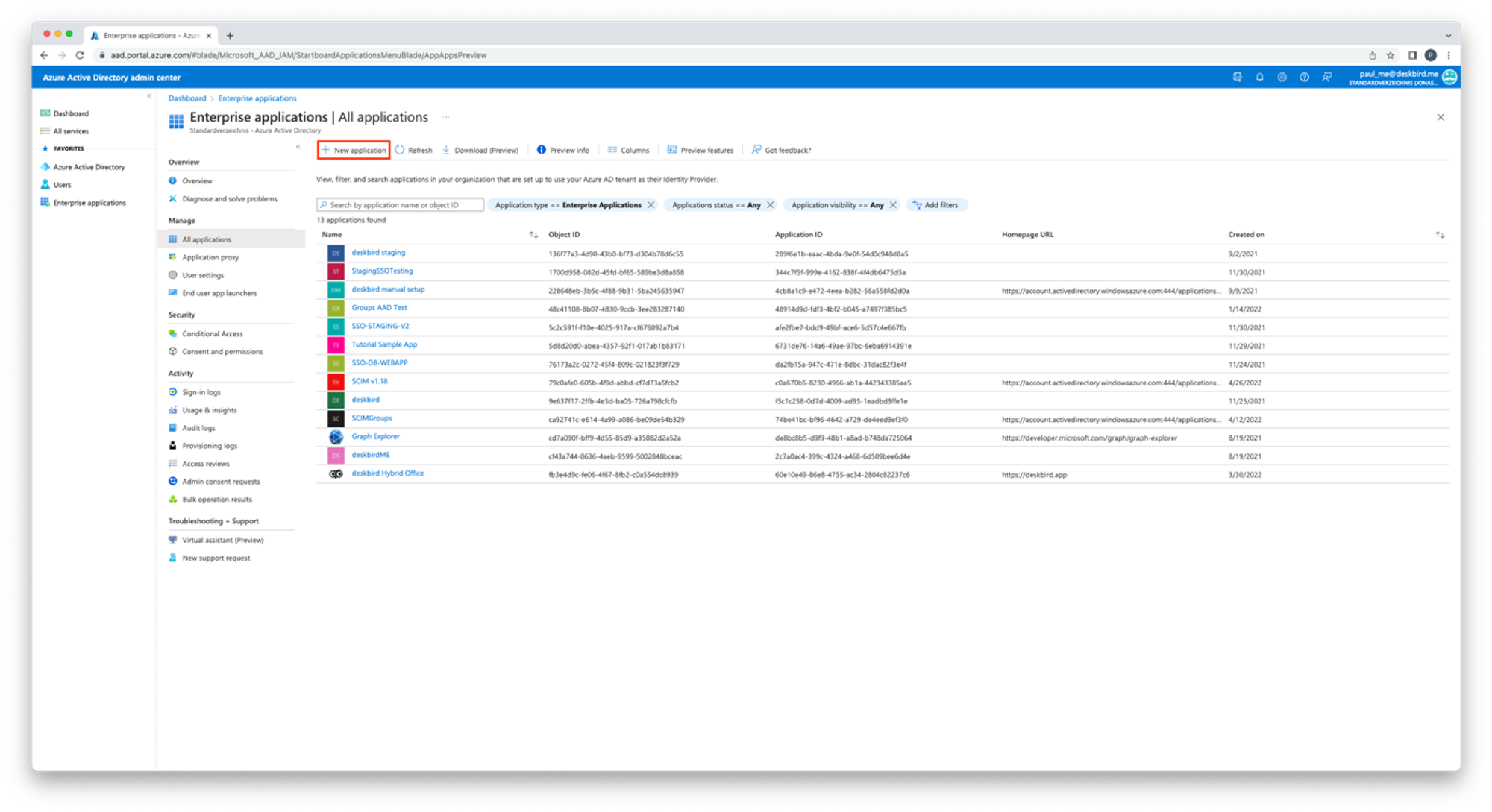The height and width of the screenshot is (812, 1492).
Task: Open Conditional Access menu item
Action: pyautogui.click(x=212, y=333)
